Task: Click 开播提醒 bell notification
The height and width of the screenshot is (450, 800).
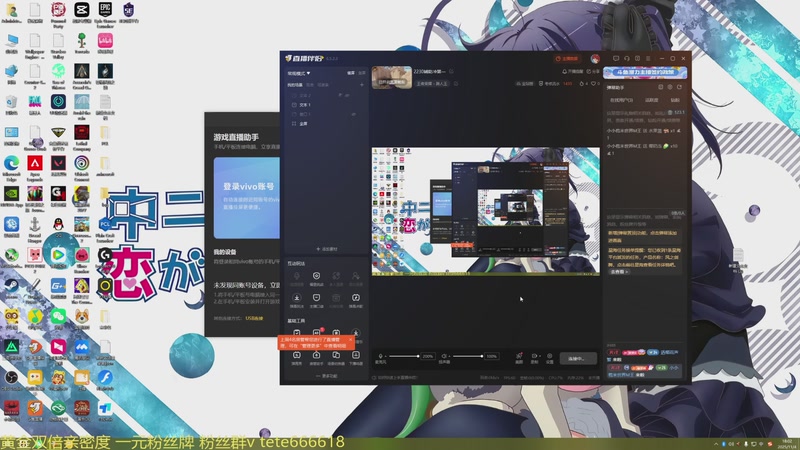Action: pyautogui.click(x=572, y=71)
